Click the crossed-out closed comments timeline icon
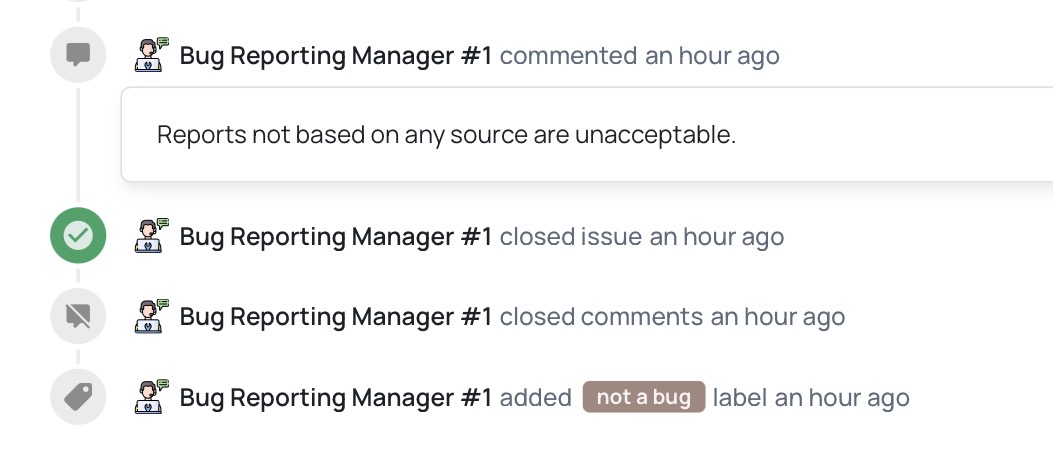 pos(78,317)
